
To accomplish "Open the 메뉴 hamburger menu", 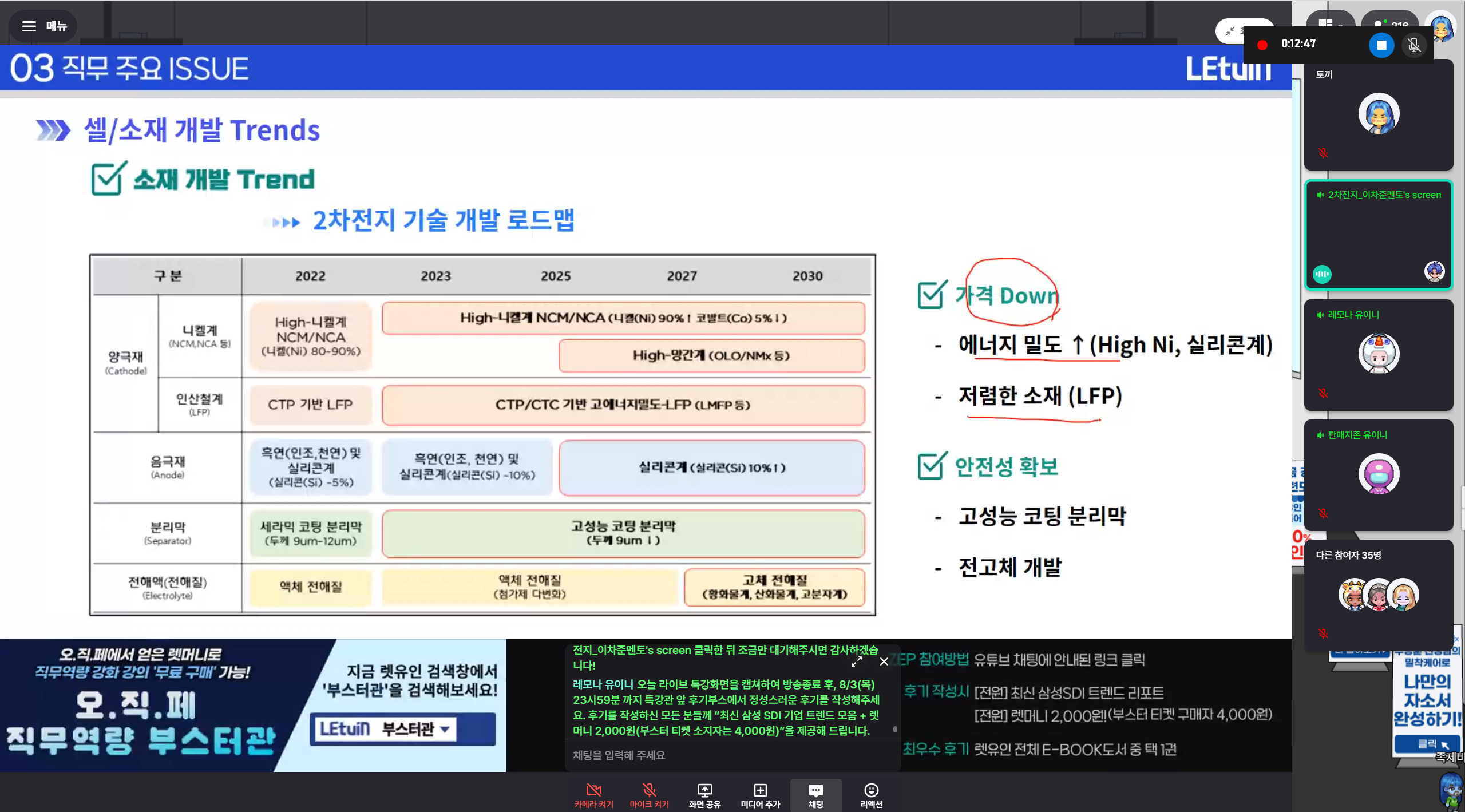I will coord(43,26).
